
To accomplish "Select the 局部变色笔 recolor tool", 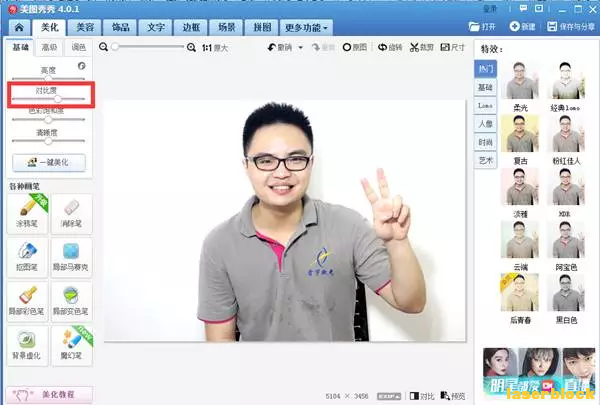I will click(72, 302).
